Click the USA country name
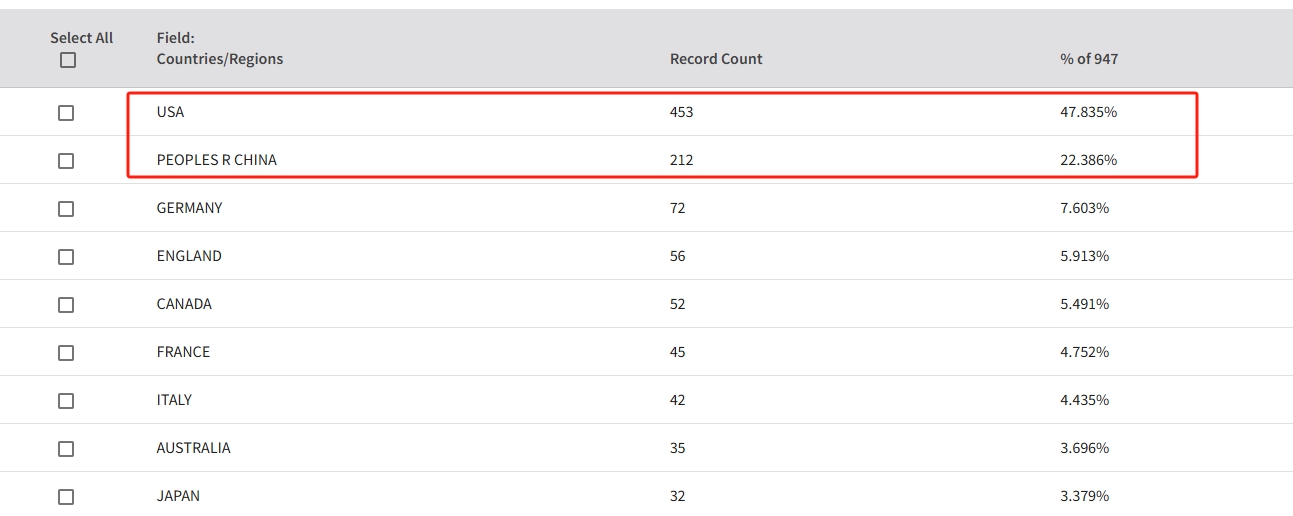The width and height of the screenshot is (1293, 516). point(171,112)
